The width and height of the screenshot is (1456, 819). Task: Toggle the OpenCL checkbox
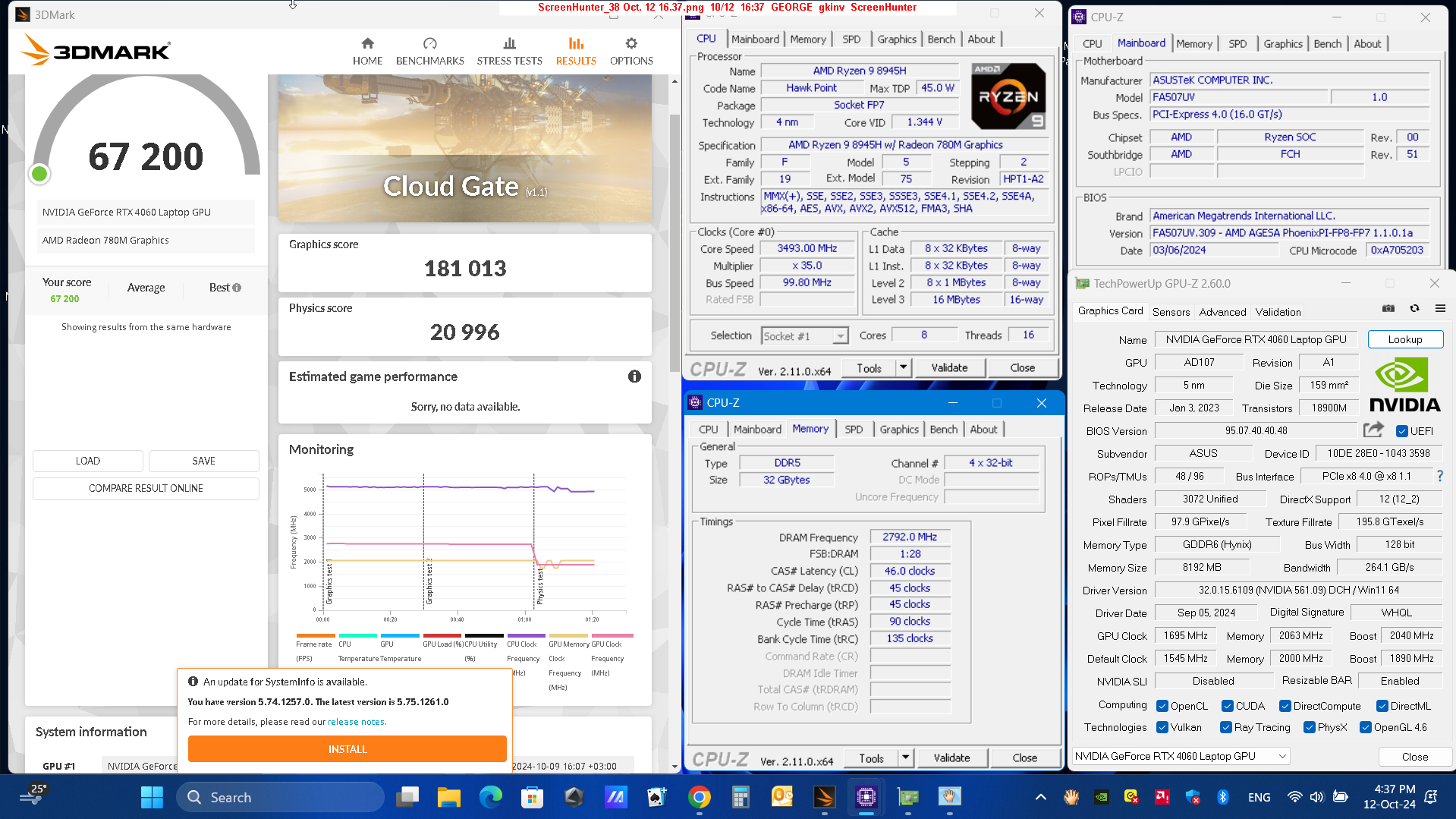pos(1162,706)
